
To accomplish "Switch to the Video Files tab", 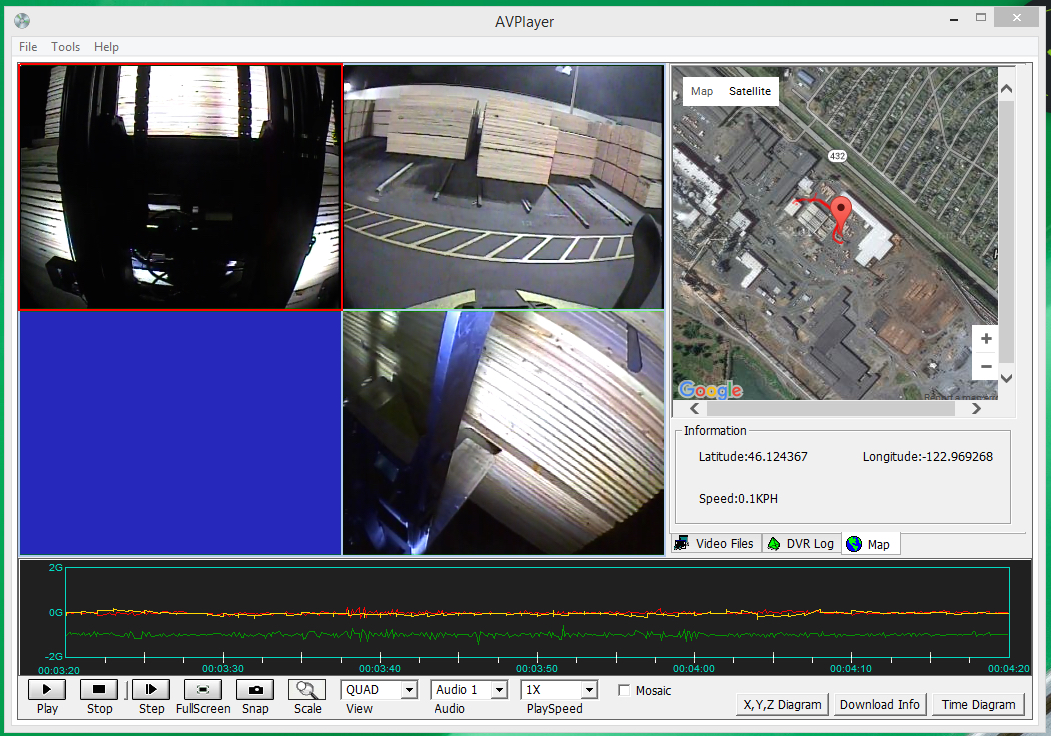I will pos(715,544).
